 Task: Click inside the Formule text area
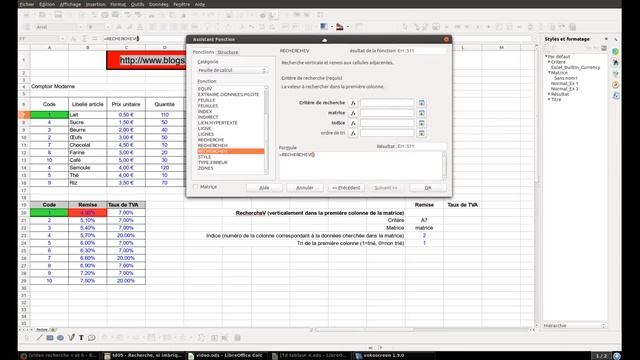pyautogui.click(x=360, y=165)
